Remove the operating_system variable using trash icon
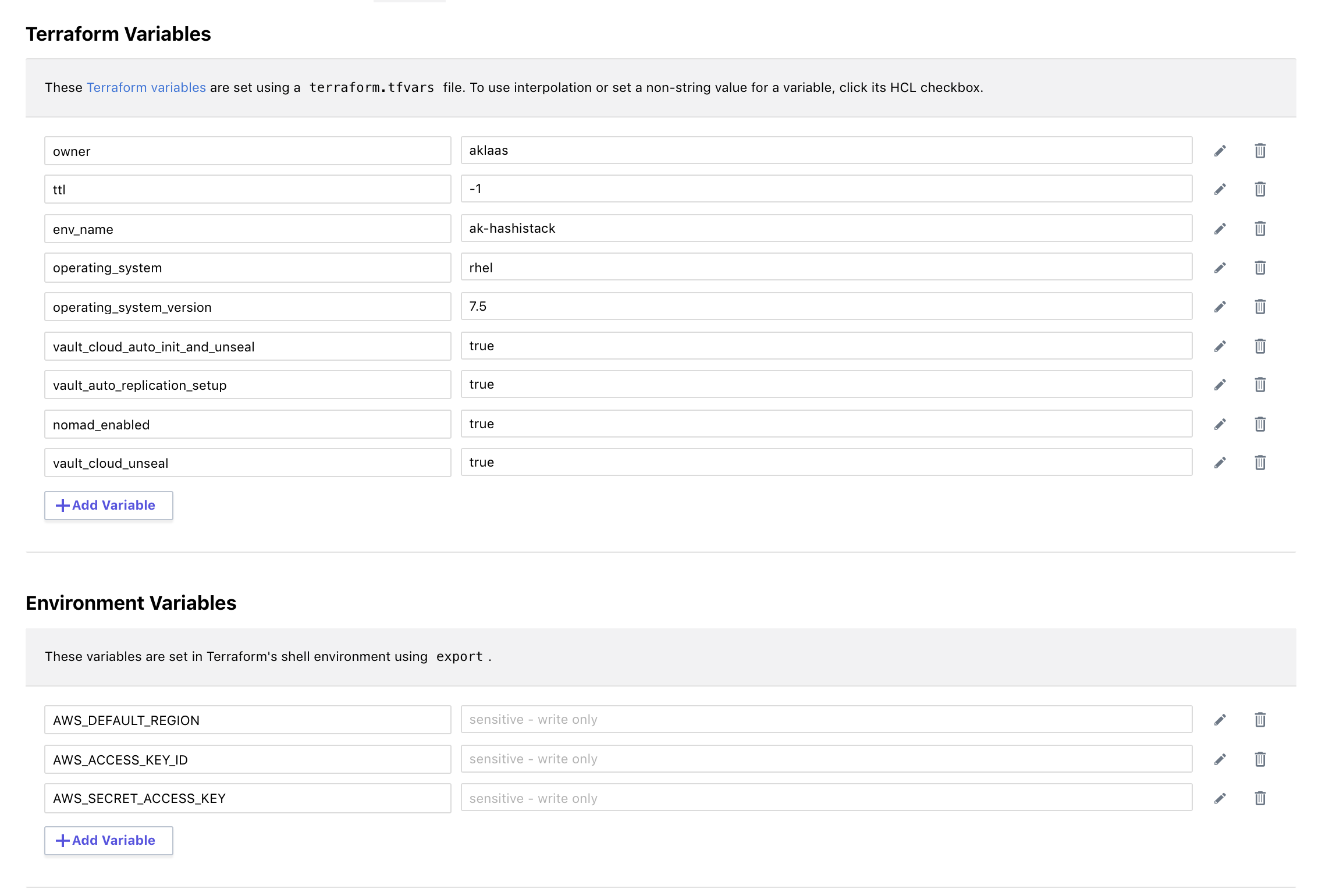The image size is (1329, 896). (x=1260, y=268)
